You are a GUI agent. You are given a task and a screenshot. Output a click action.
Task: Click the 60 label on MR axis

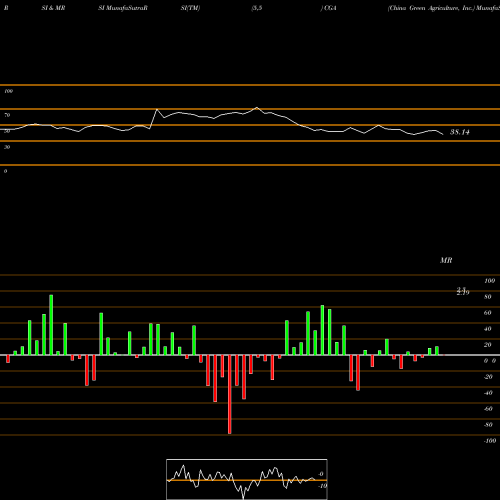[x=488, y=313]
